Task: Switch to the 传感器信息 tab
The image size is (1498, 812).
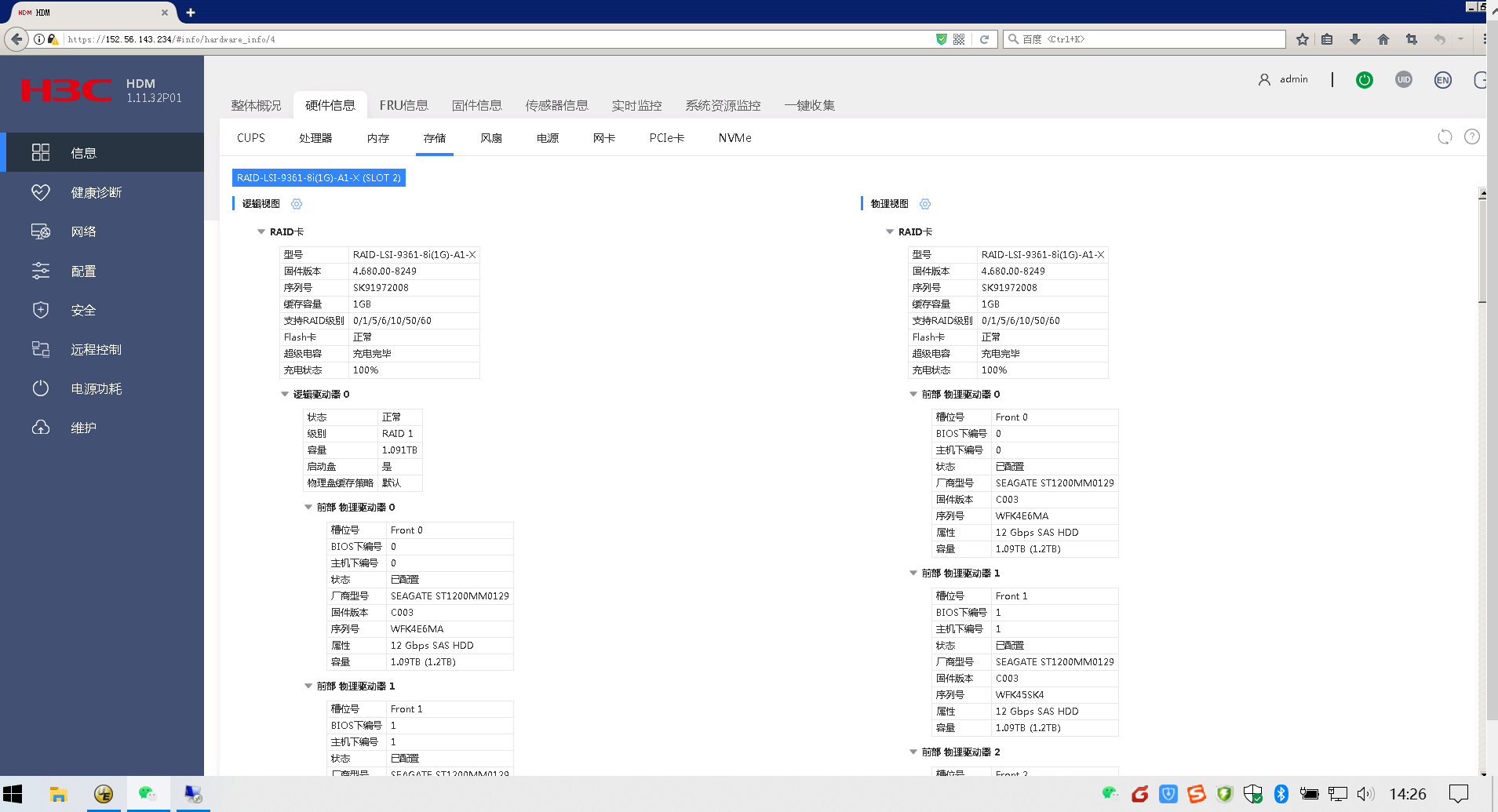Action: click(x=556, y=105)
